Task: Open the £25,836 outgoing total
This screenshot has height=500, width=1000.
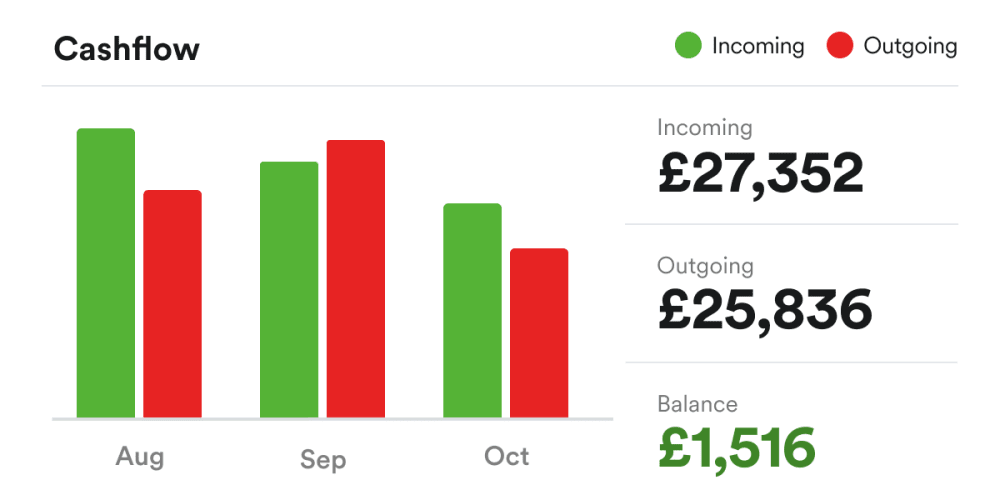Action: [765, 311]
